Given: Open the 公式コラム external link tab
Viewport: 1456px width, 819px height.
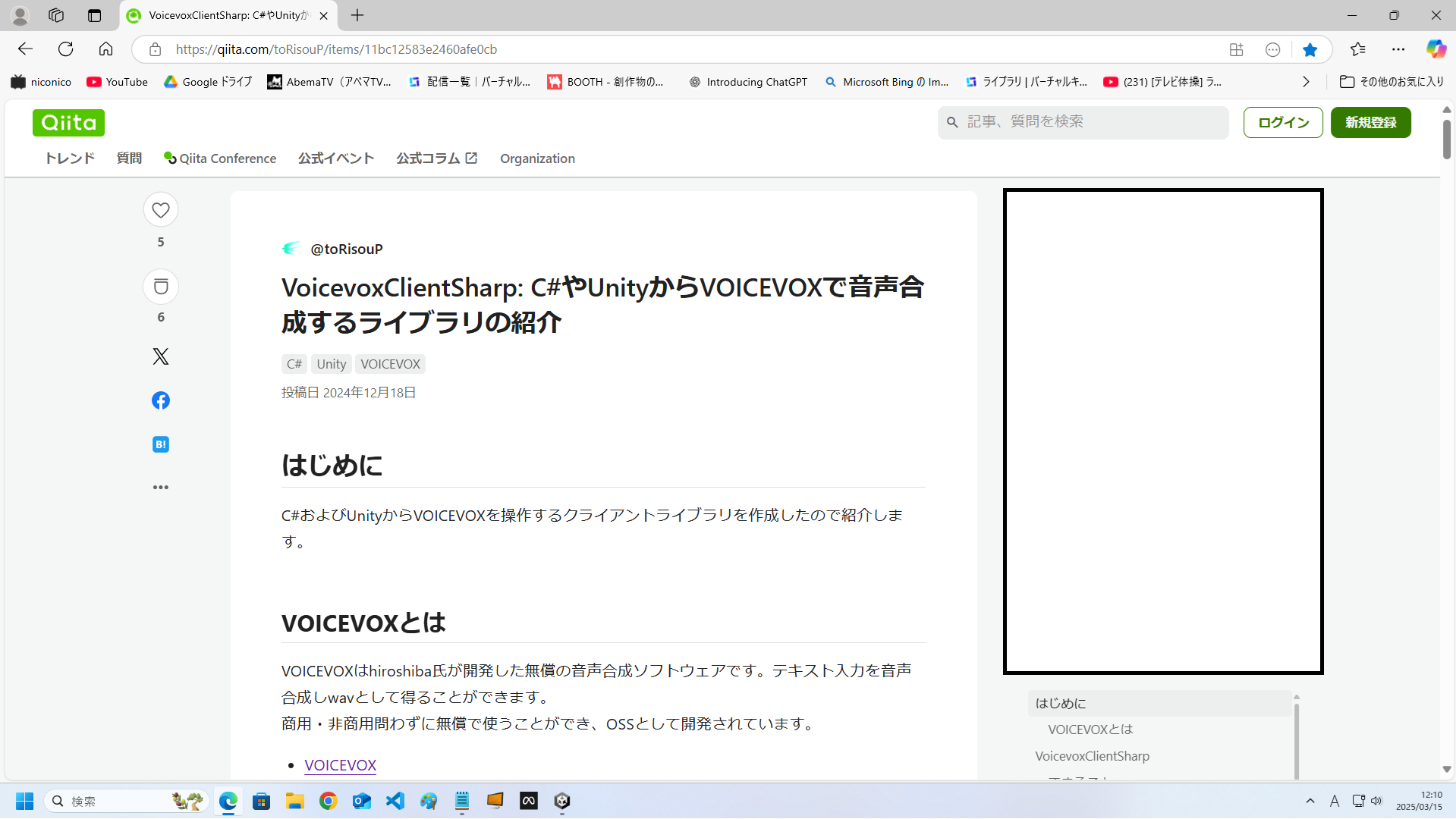Looking at the screenshot, I should tap(436, 158).
